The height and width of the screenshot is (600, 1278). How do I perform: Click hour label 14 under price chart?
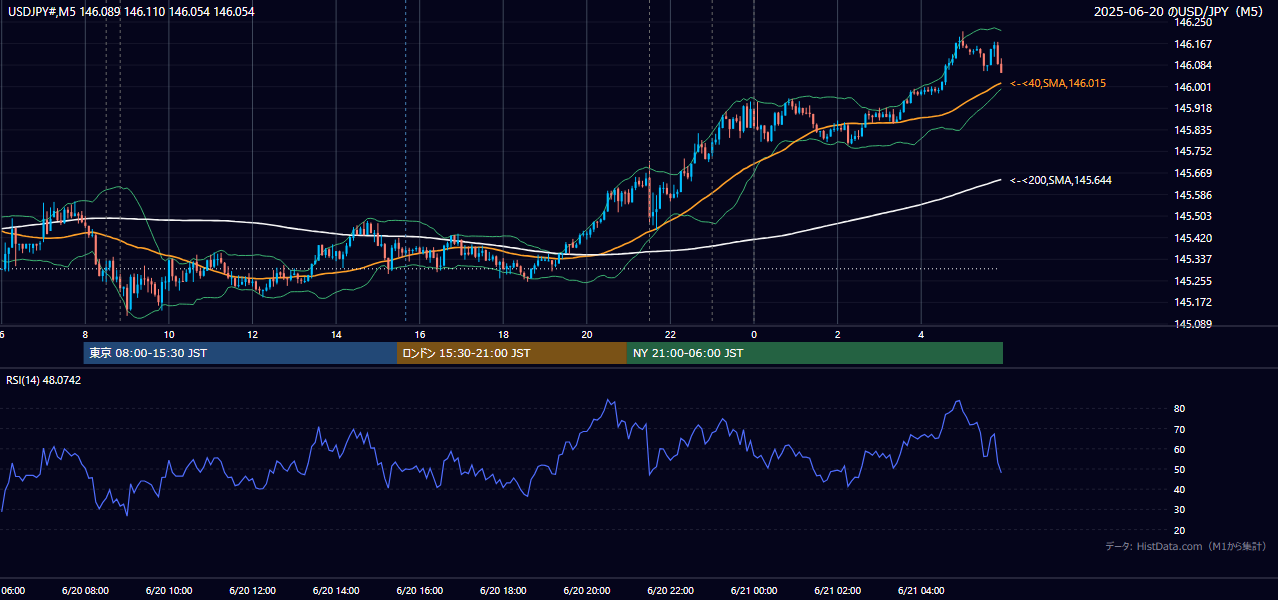(x=336, y=334)
